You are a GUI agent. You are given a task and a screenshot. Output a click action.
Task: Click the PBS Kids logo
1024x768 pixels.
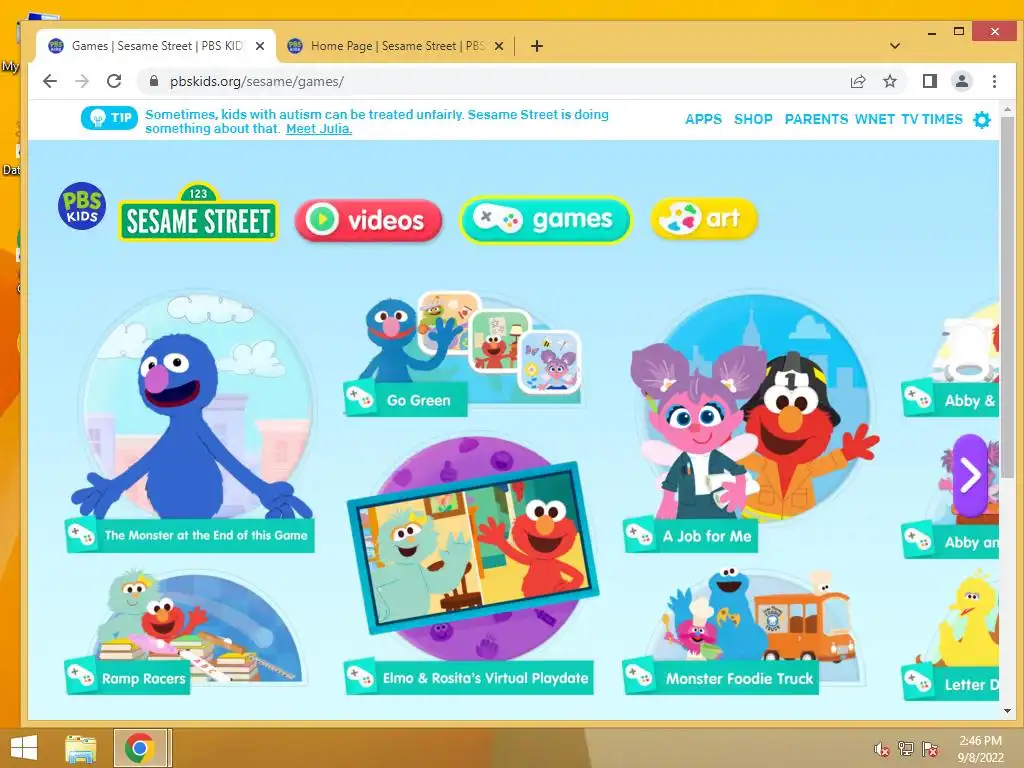point(82,206)
